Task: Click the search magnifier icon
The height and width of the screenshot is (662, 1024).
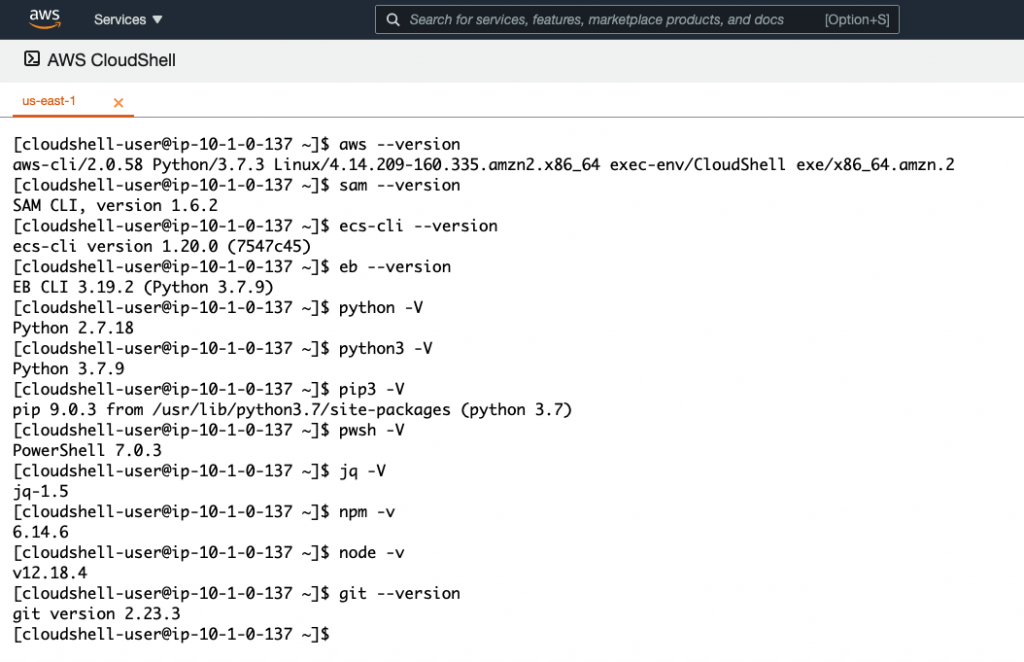Action: coord(392,20)
